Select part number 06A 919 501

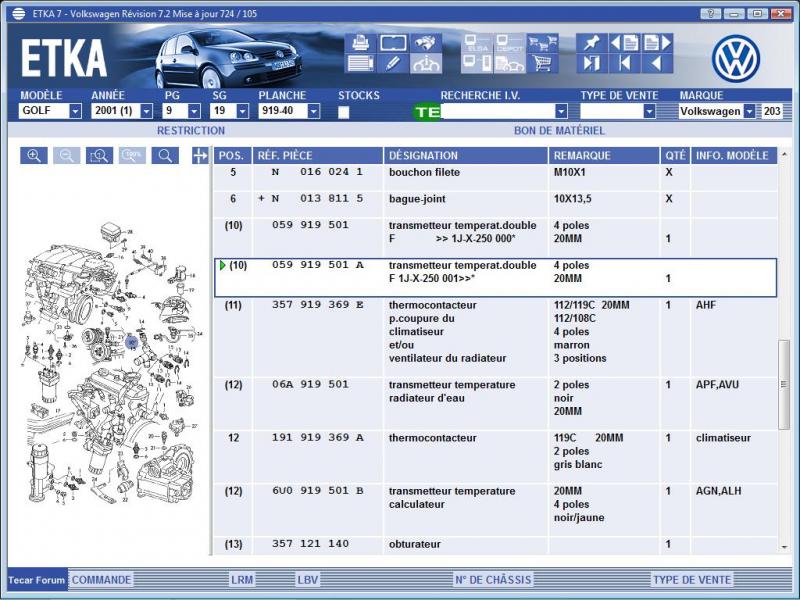coord(310,384)
